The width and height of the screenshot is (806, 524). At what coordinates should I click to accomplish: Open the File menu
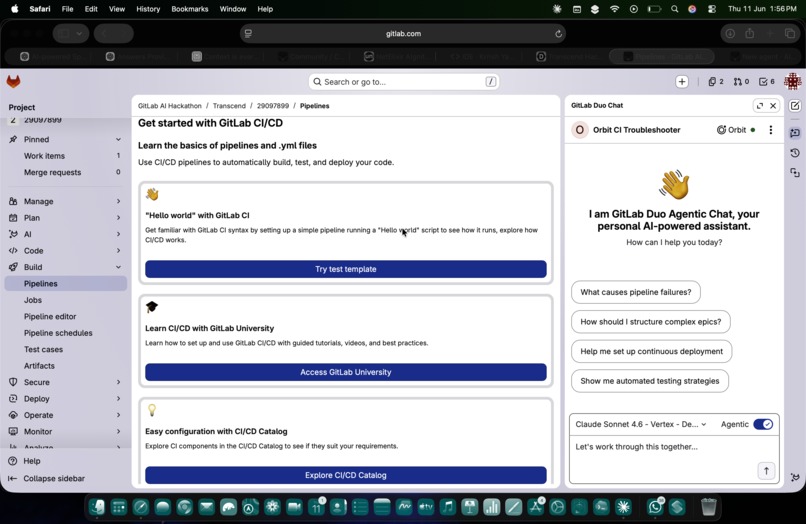coord(67,9)
